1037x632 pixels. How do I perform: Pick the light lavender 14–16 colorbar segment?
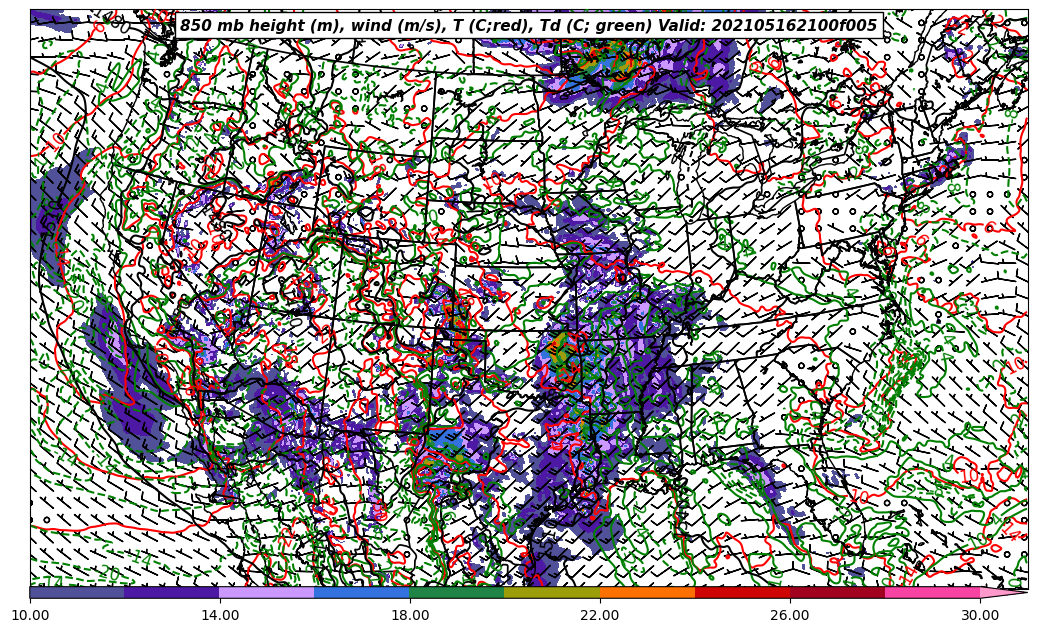(x=267, y=592)
